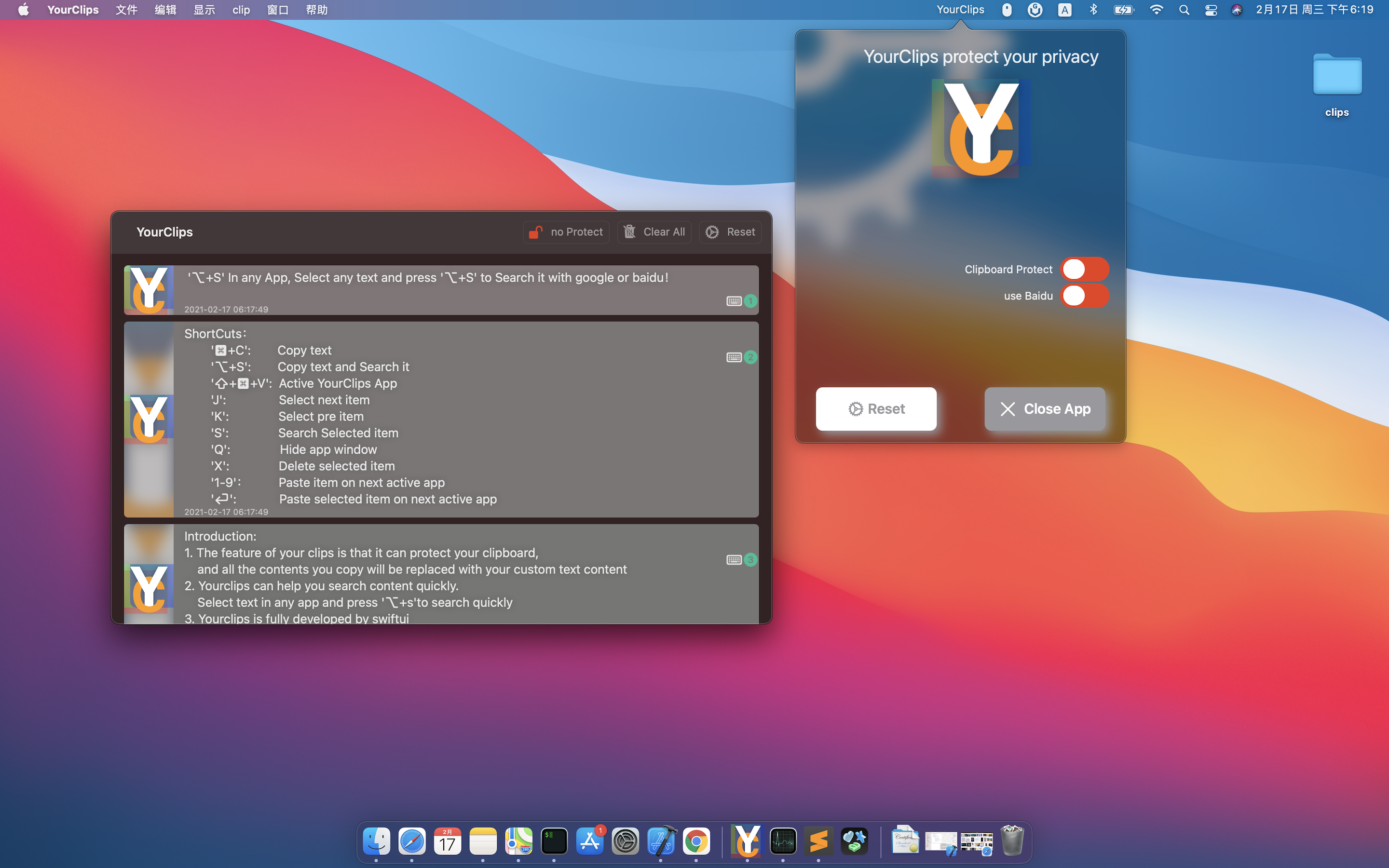Click the Bluetooth menu bar icon

point(1093,10)
